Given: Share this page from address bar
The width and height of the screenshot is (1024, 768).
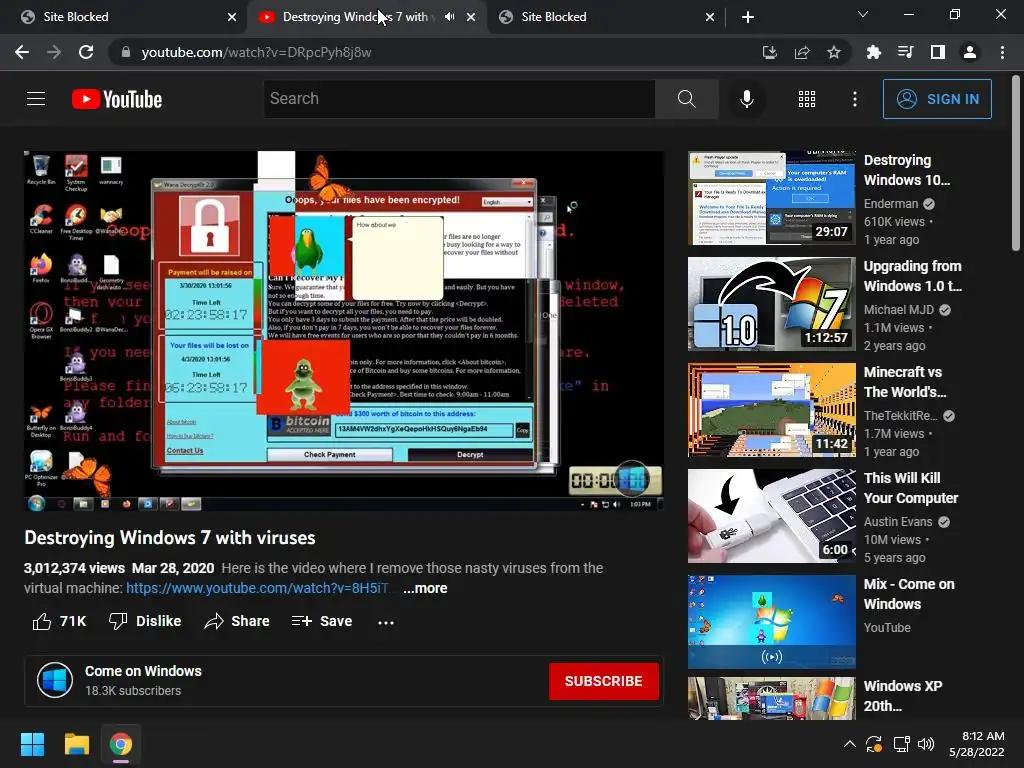Looking at the screenshot, I should tap(802, 52).
